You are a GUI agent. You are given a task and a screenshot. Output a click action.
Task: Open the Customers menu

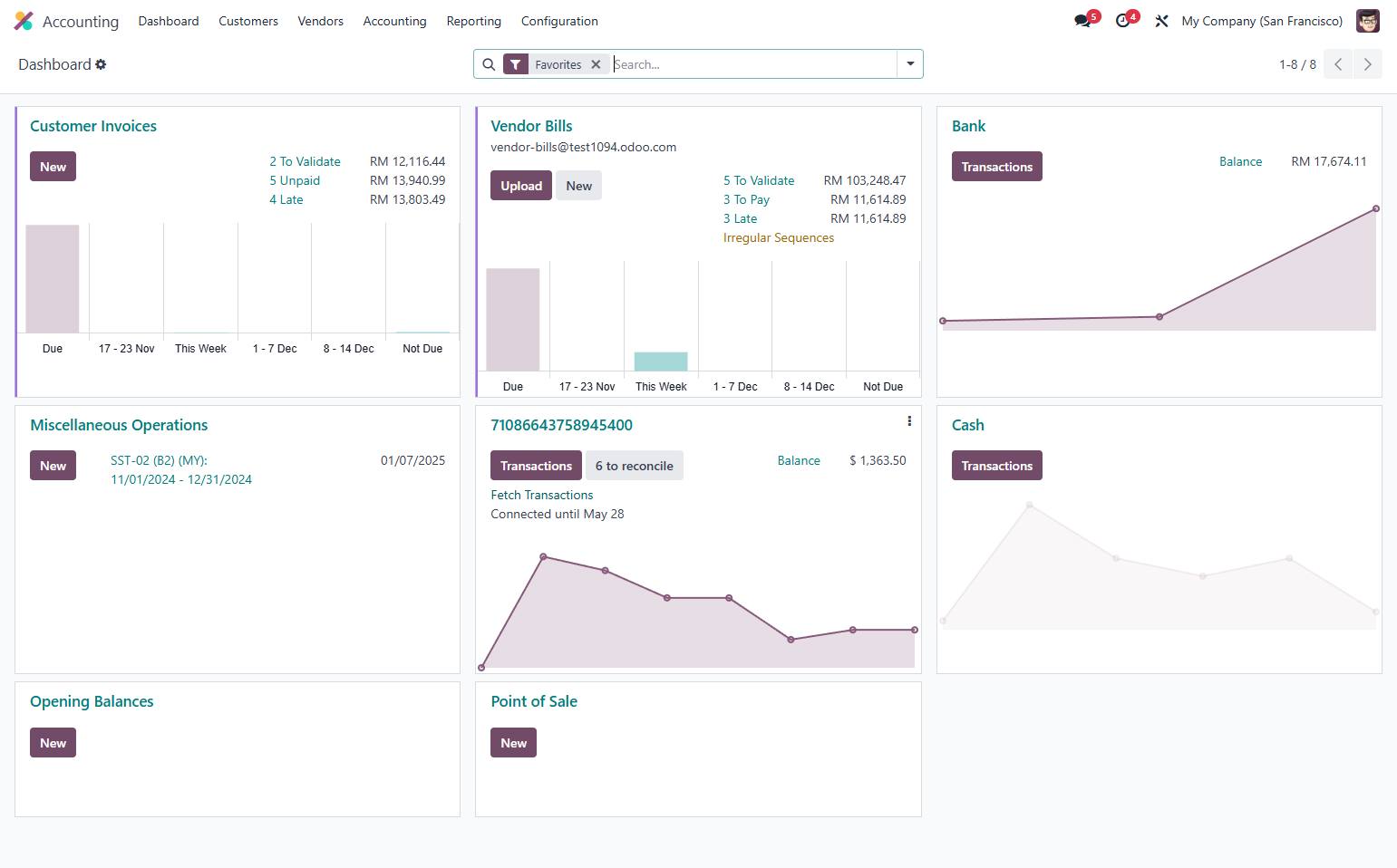[x=248, y=21]
